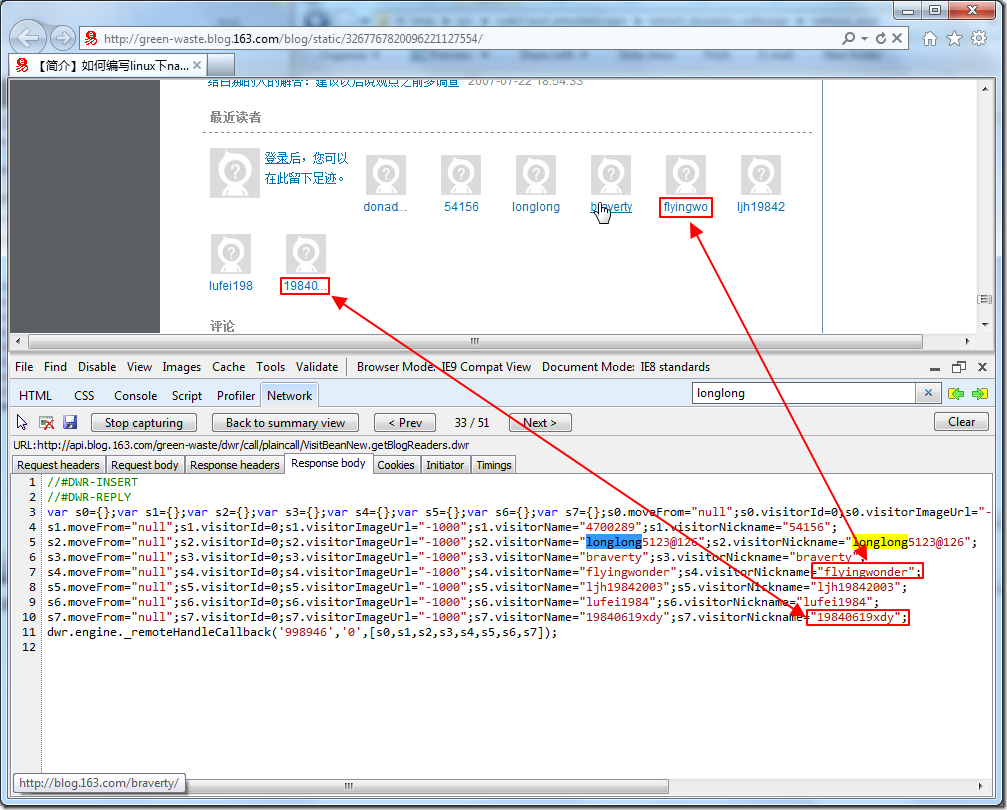Click the Clear button
Viewport: 1007px width, 810px height.
coord(961,422)
